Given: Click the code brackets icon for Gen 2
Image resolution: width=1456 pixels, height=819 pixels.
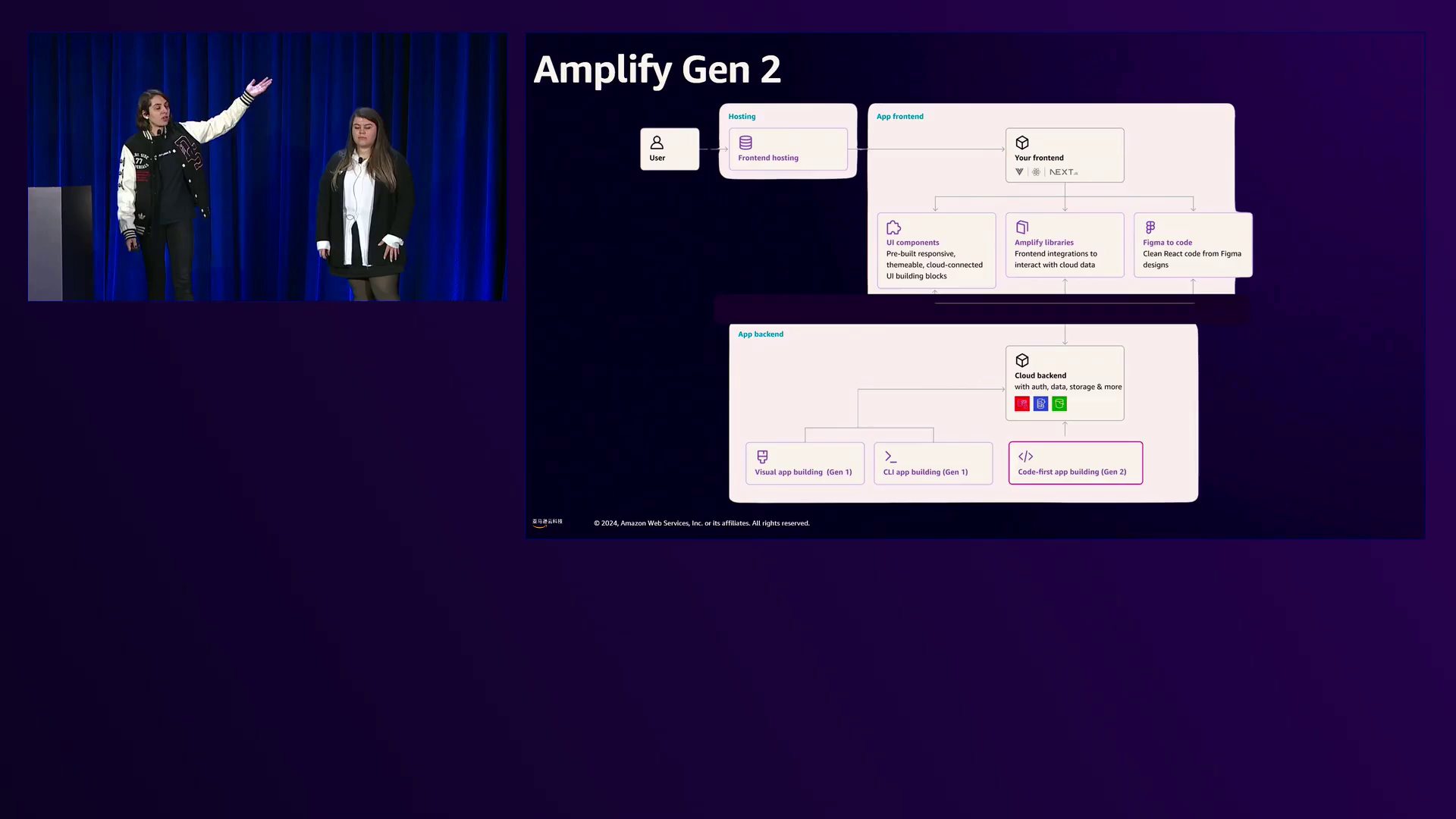Looking at the screenshot, I should (1026, 457).
